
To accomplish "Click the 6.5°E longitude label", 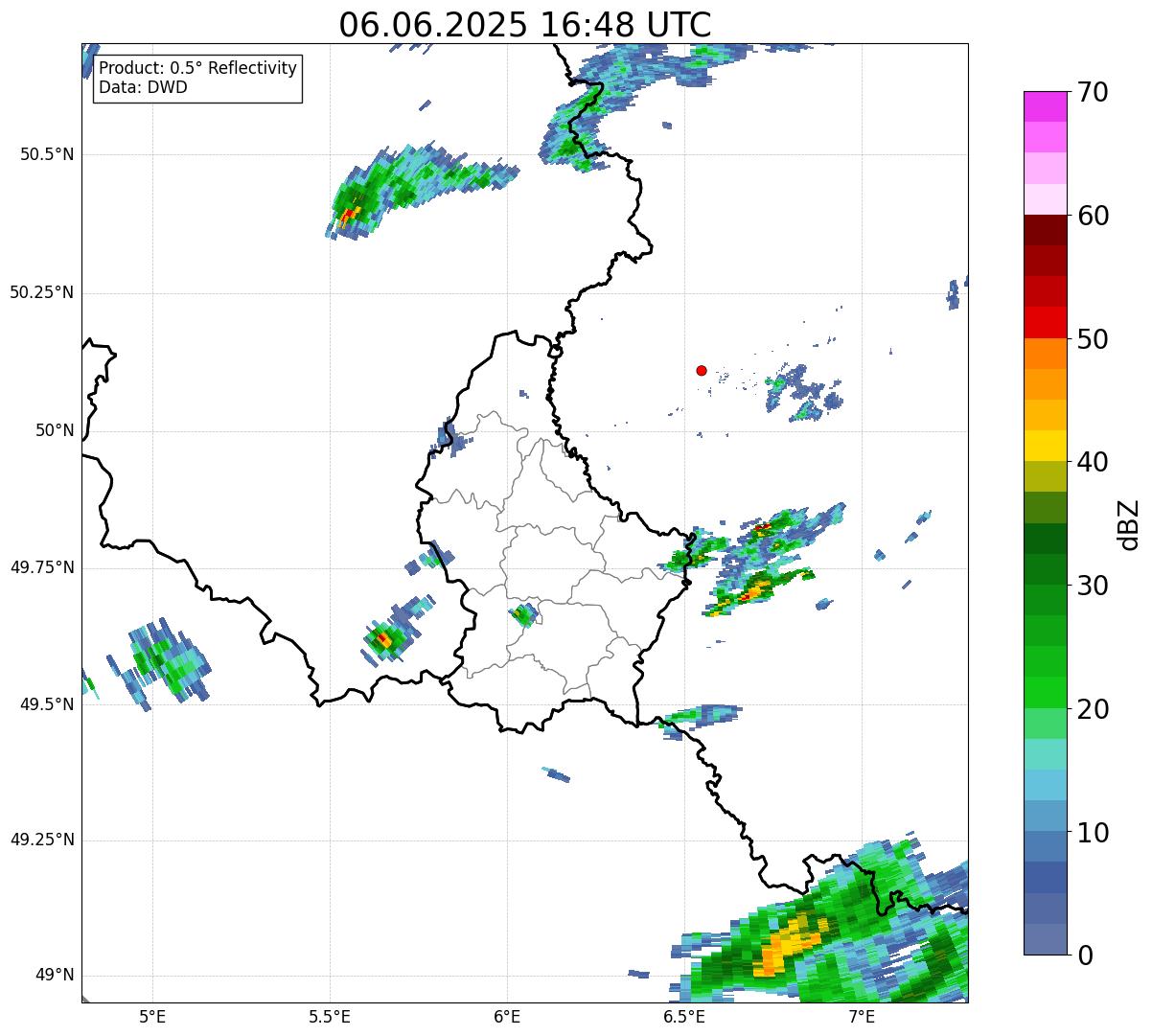I will (x=684, y=1017).
